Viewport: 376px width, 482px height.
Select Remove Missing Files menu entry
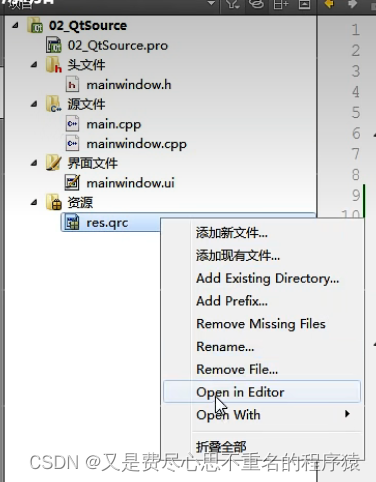click(x=261, y=324)
